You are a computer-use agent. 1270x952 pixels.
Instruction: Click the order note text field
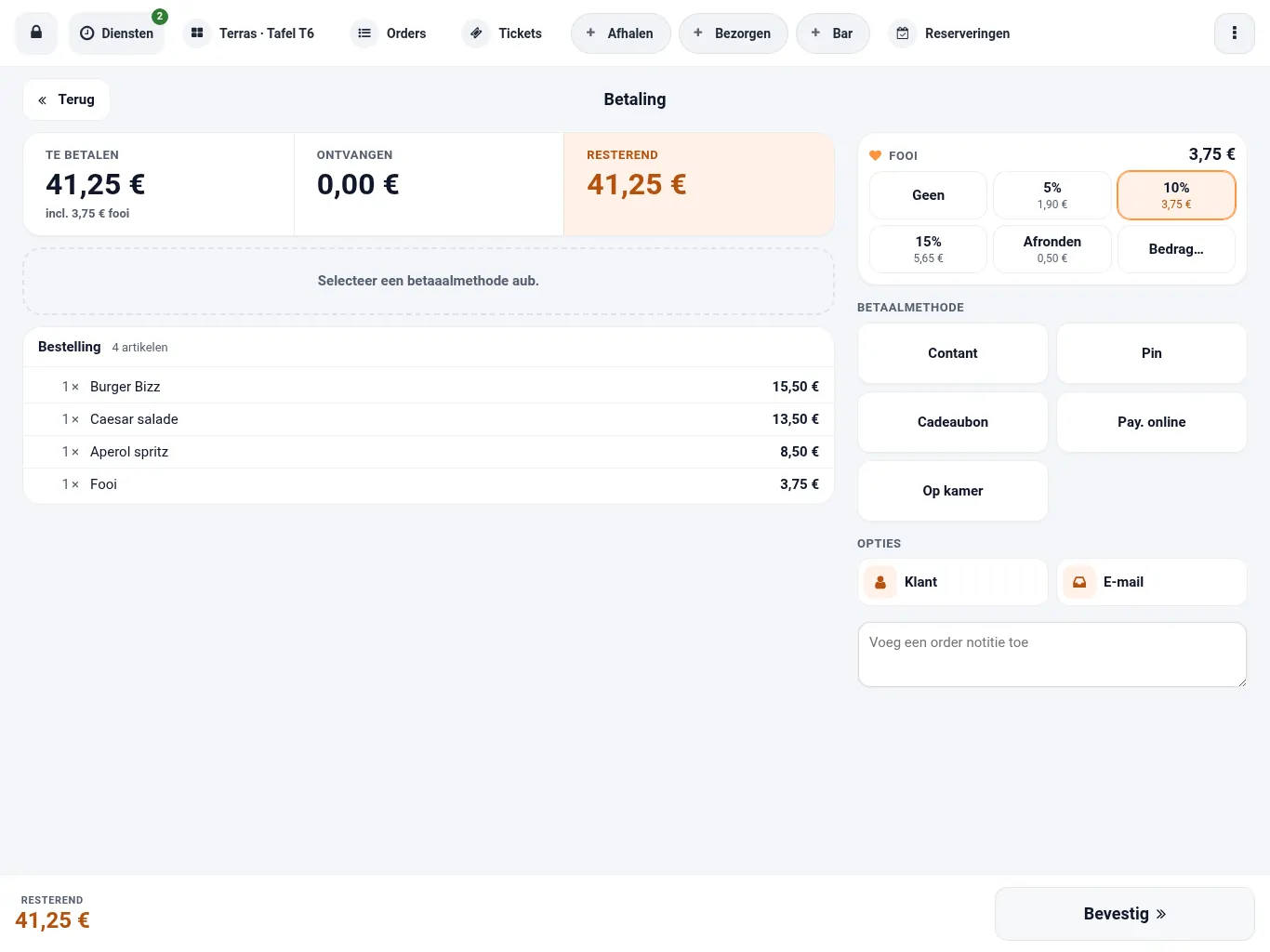[1052, 654]
